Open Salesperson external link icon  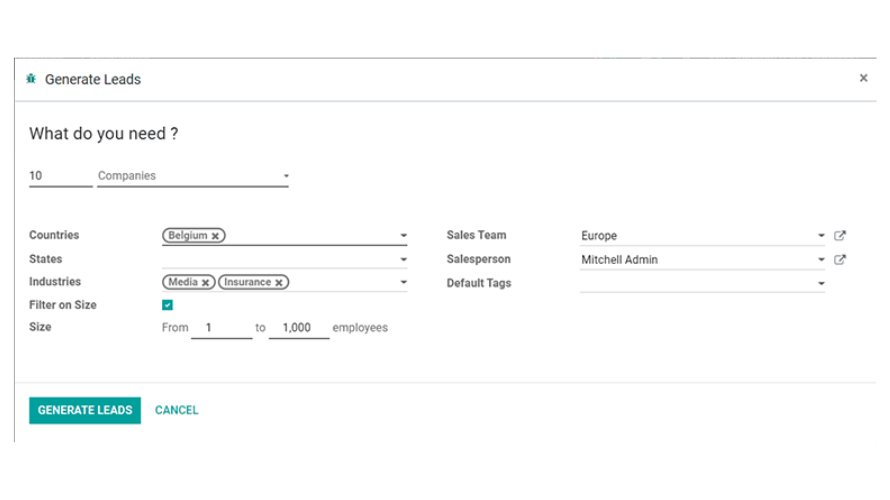[x=840, y=260]
